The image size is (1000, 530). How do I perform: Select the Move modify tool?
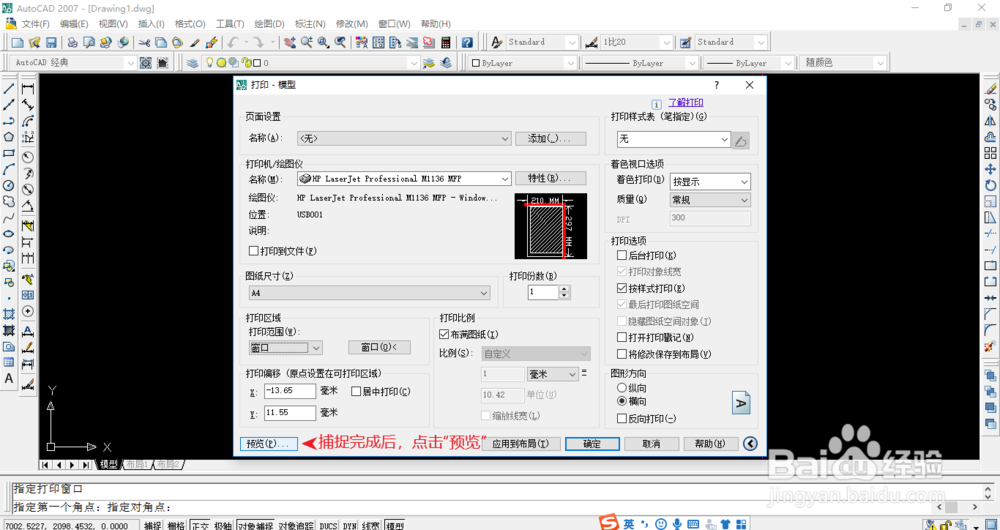[x=990, y=168]
